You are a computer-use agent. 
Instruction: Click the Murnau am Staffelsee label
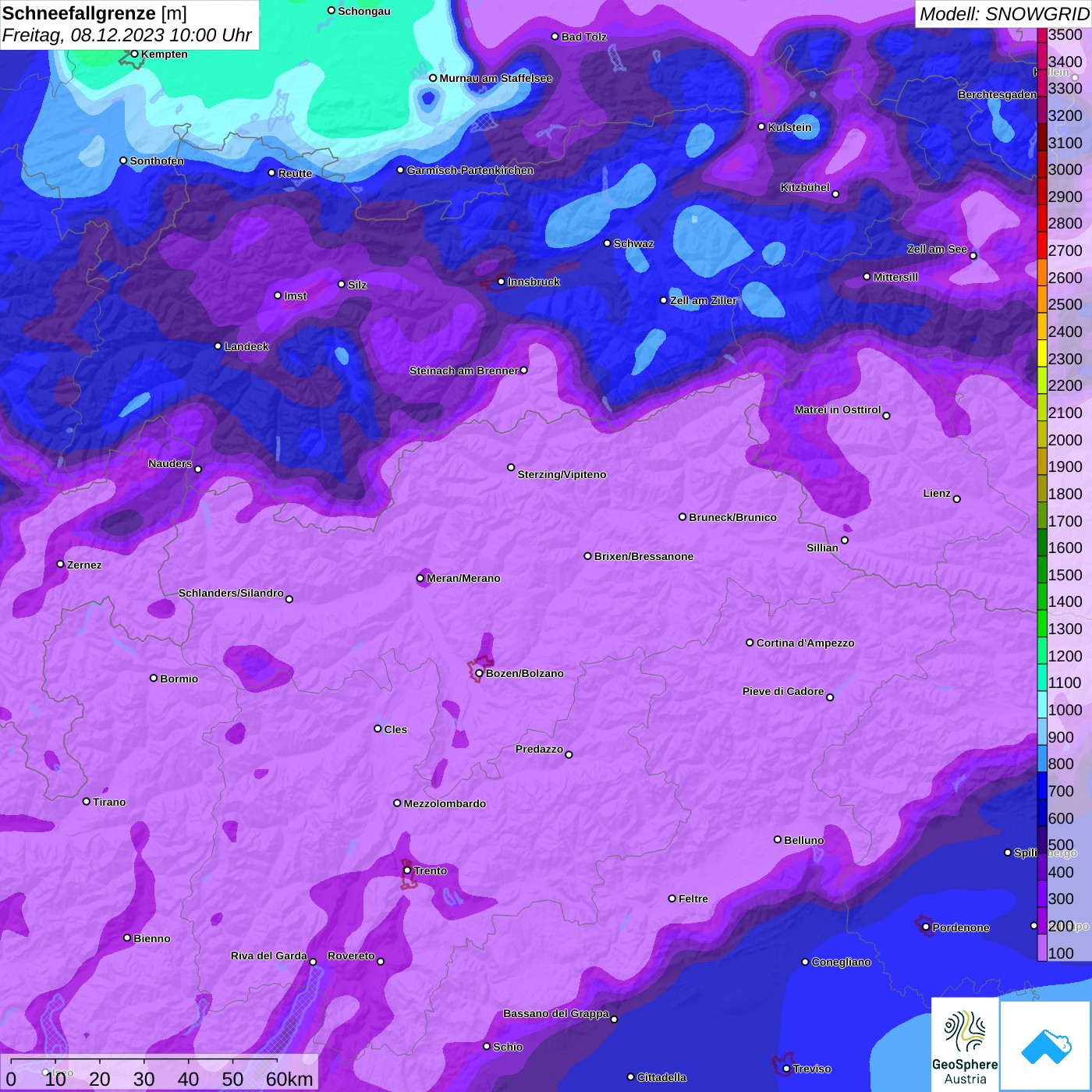(495, 78)
